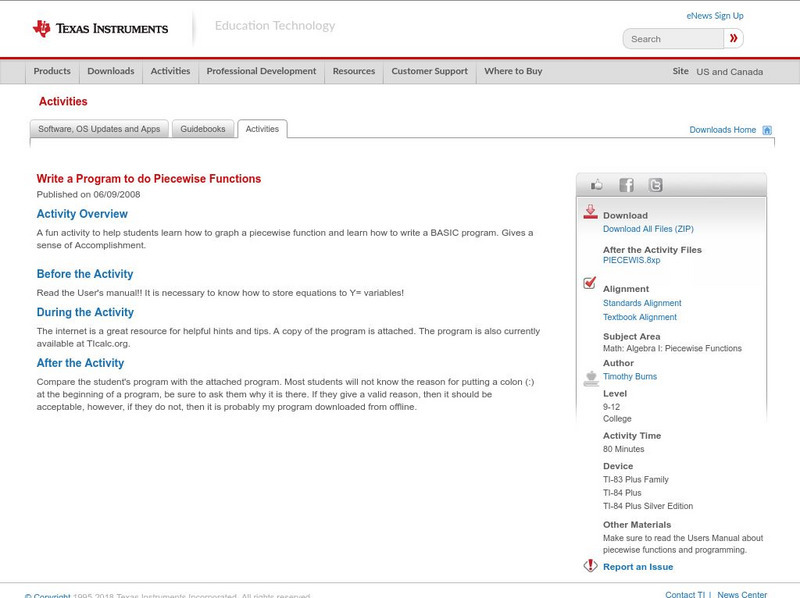800x598 pixels.
Task: Click the College level text
Action: coord(617,419)
